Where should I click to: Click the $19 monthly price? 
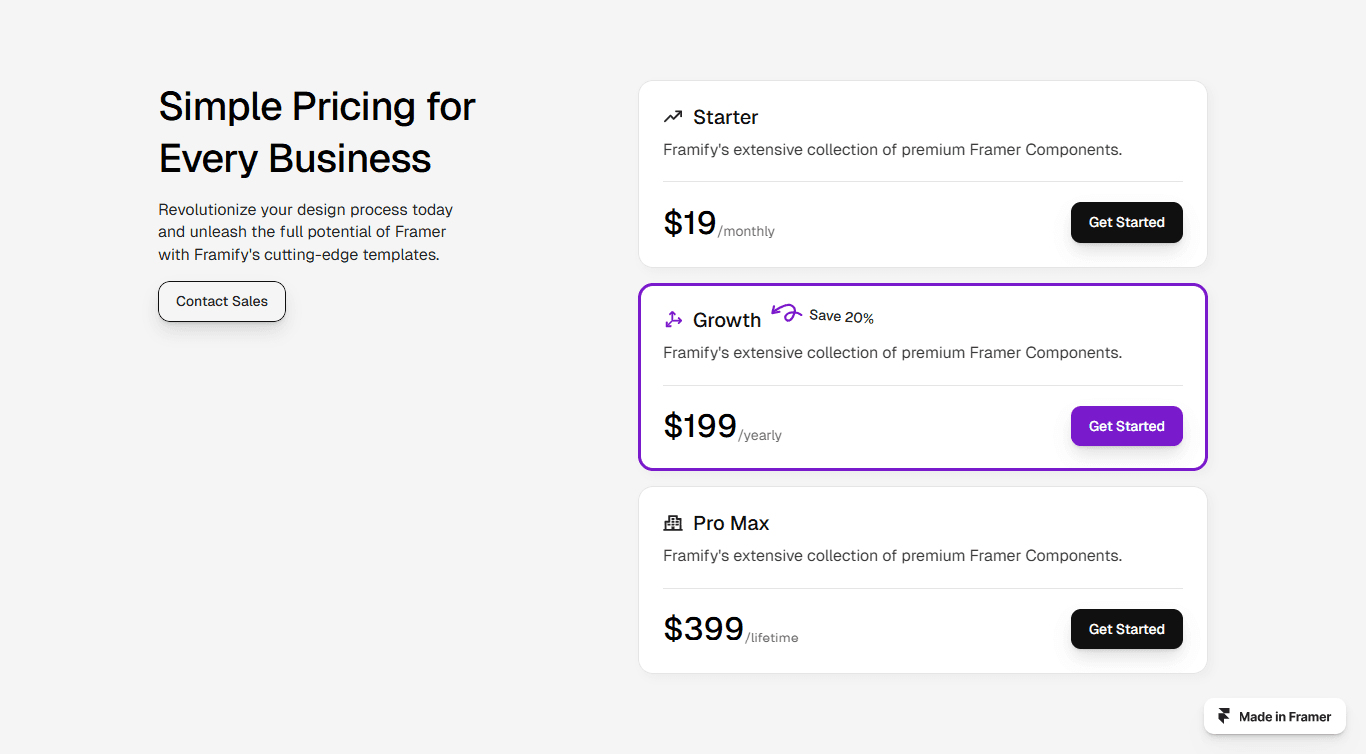[719, 223]
